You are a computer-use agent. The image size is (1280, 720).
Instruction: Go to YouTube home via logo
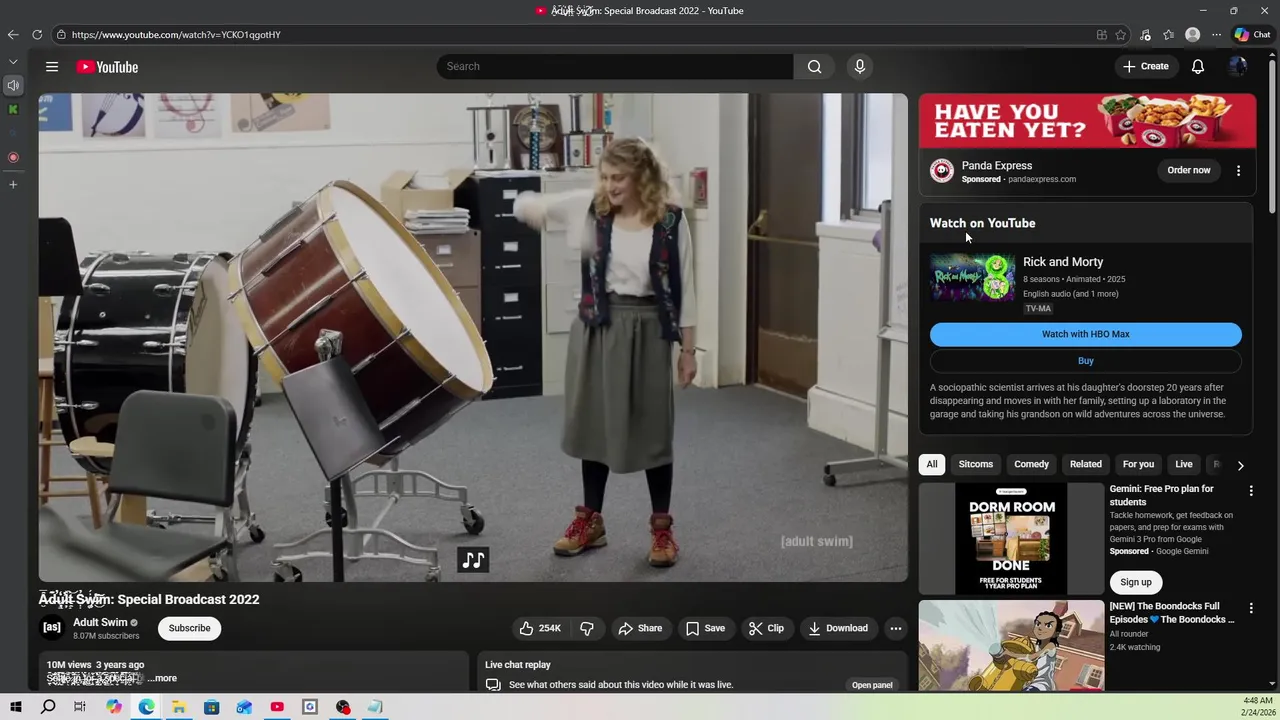[107, 67]
